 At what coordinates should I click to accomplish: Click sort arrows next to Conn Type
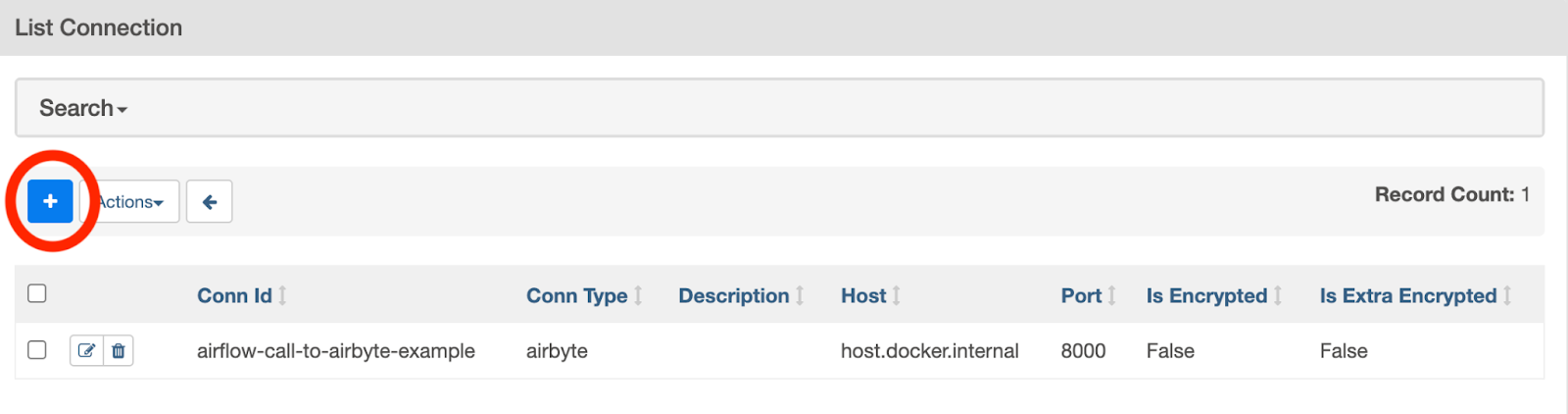point(638,295)
